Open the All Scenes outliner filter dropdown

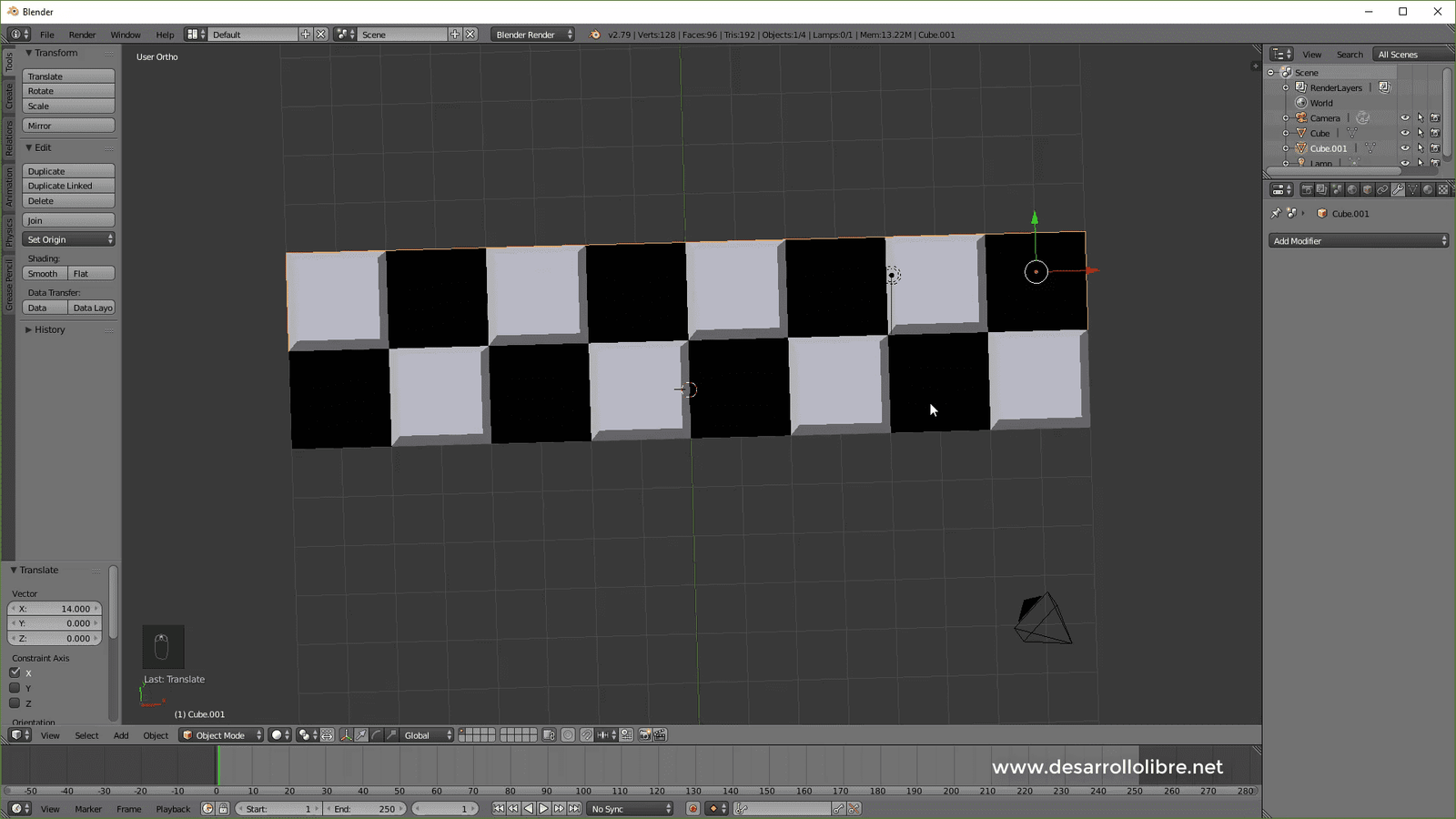pos(1413,55)
